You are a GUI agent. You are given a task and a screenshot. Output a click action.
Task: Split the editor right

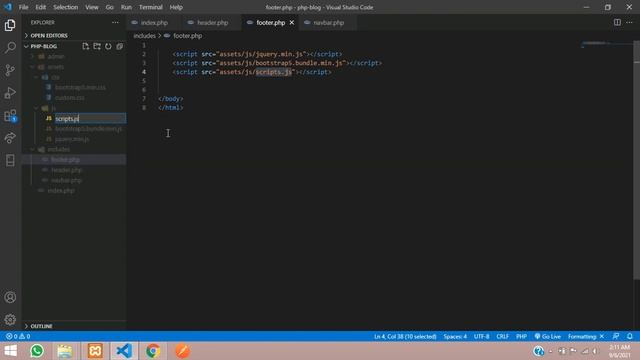(617, 22)
